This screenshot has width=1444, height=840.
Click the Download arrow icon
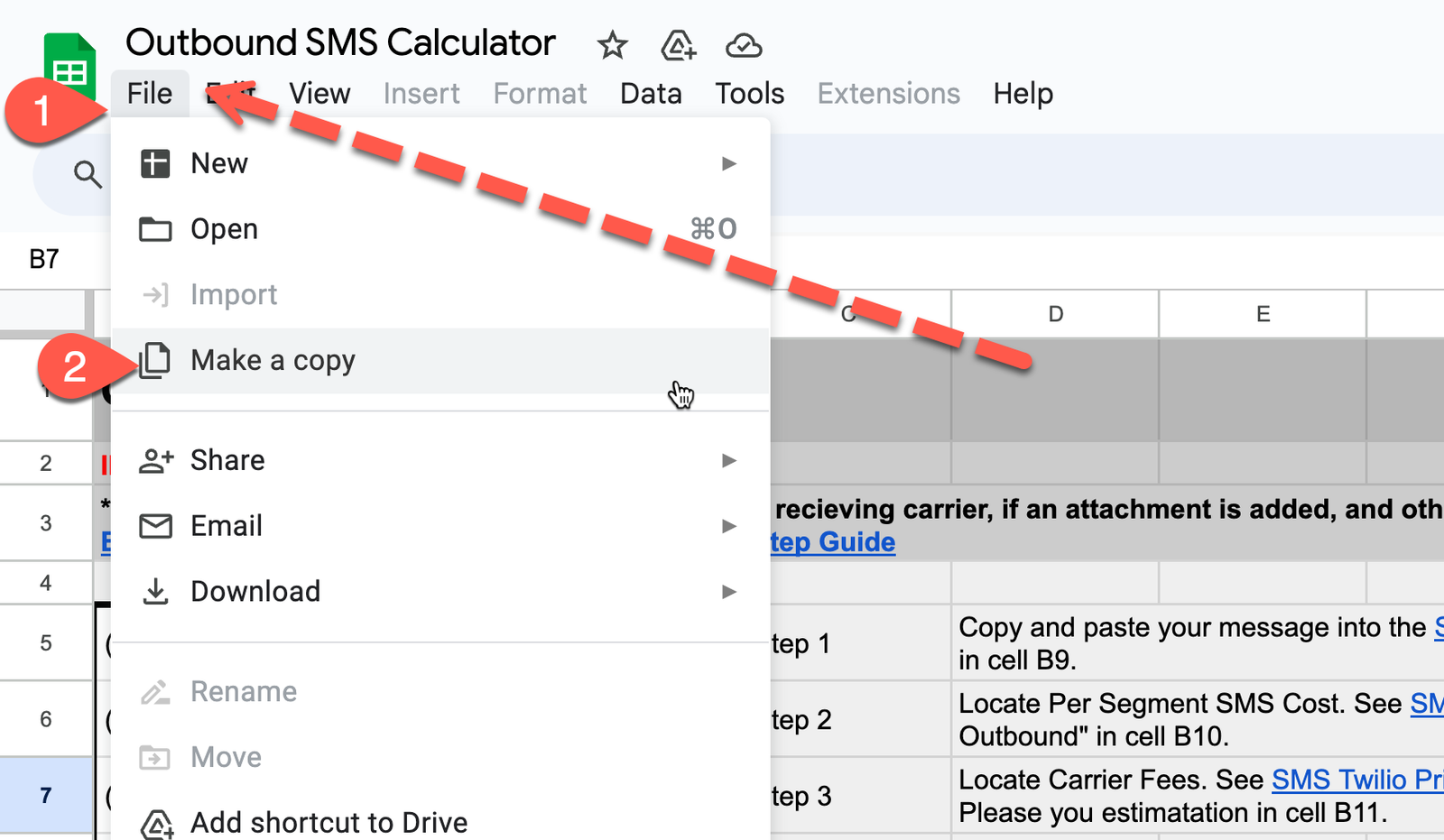[x=155, y=592]
